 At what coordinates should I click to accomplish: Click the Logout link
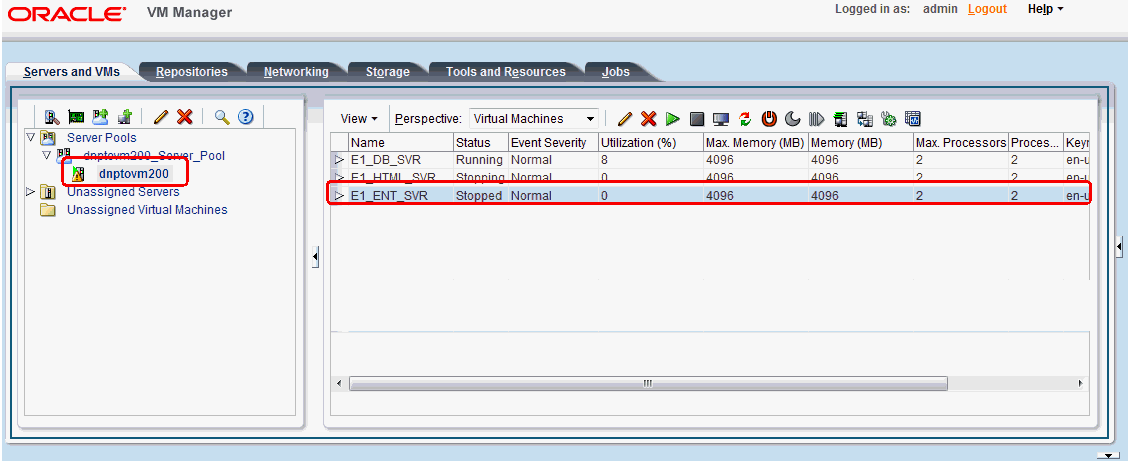tap(987, 9)
